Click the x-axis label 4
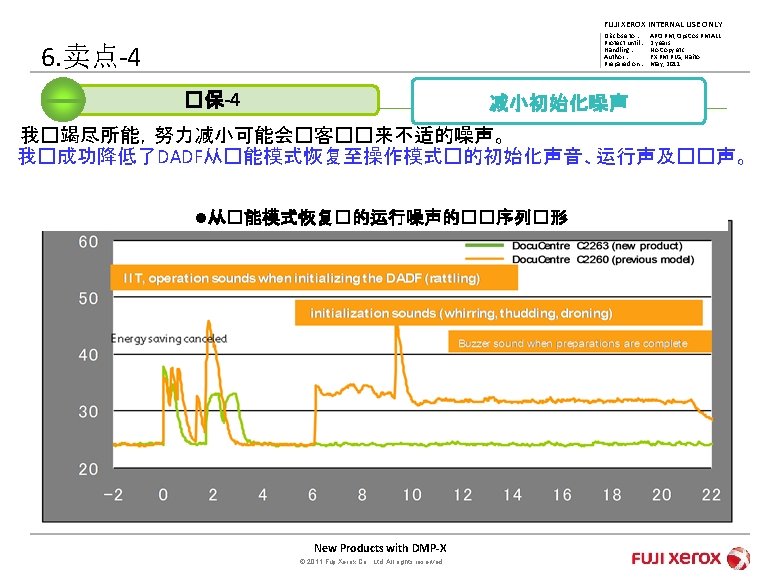The width and height of the screenshot is (780, 585). 263,495
